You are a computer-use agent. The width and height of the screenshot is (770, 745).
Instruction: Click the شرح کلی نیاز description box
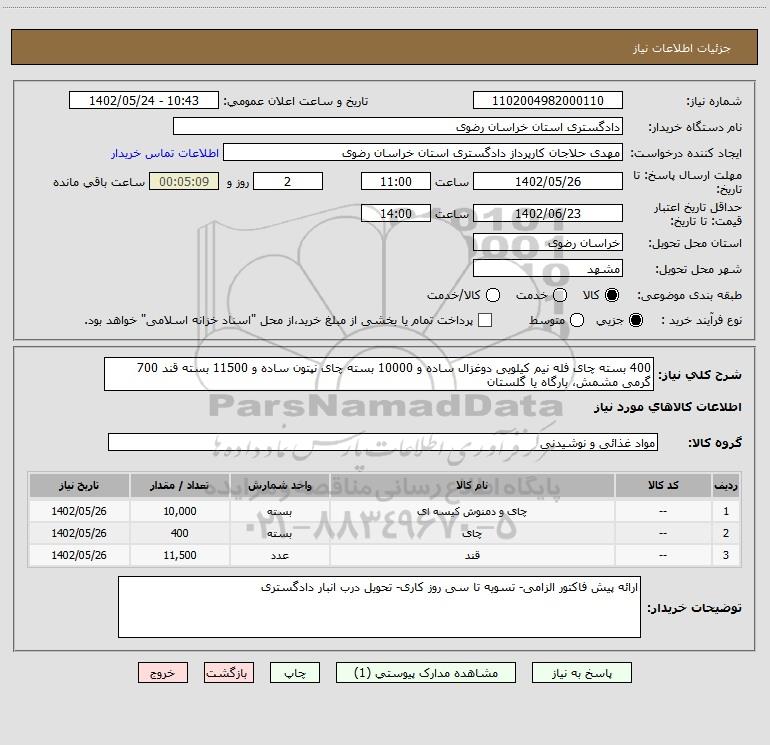tap(378, 375)
